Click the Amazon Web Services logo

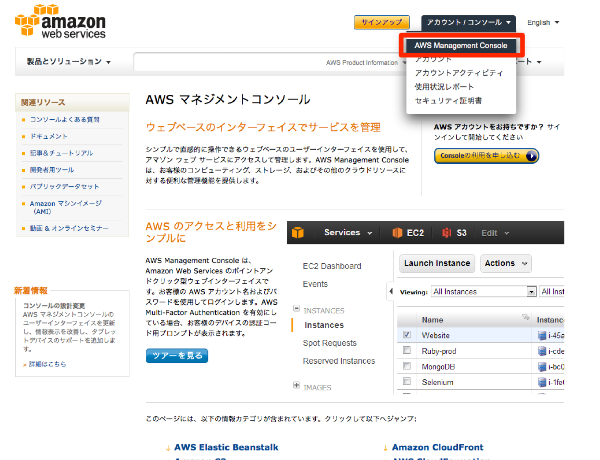point(60,21)
